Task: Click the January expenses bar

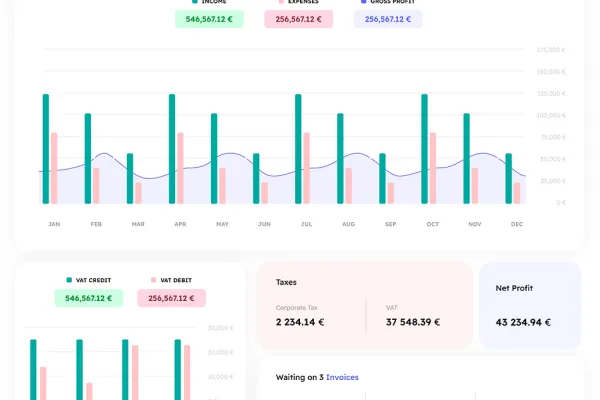Action: click(54, 168)
